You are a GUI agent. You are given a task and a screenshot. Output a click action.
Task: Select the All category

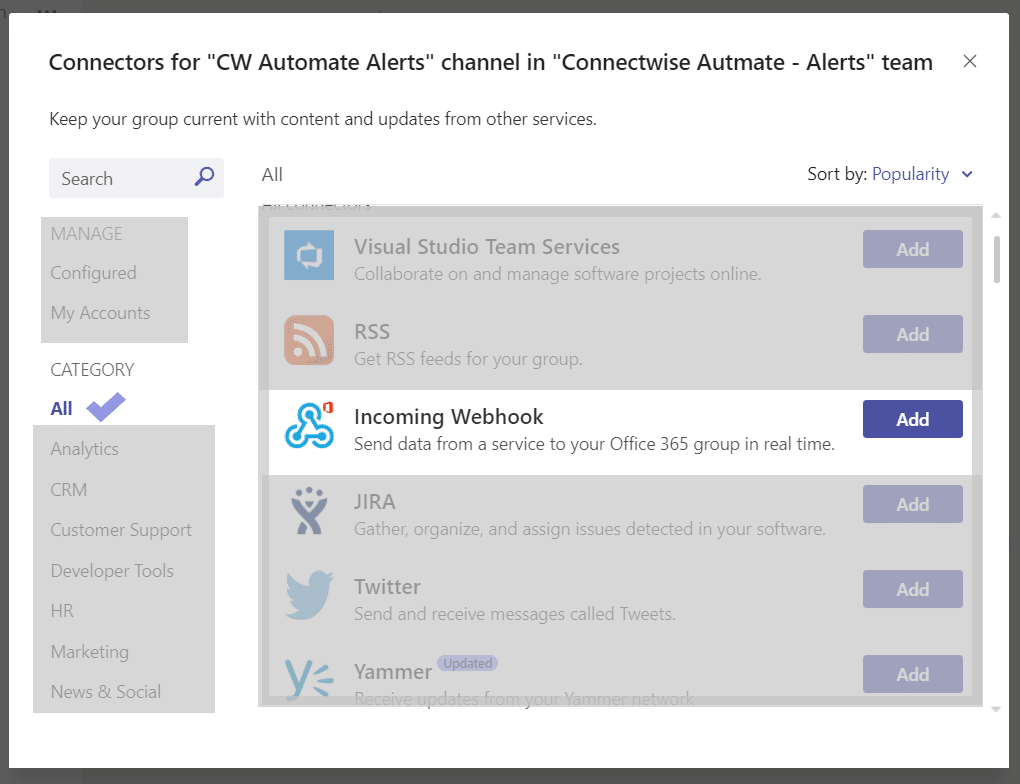pos(61,409)
